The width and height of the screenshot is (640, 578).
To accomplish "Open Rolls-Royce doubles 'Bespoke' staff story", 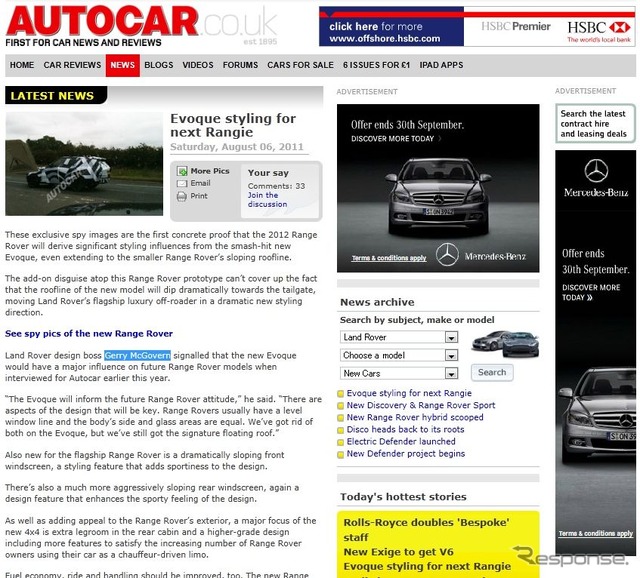I will click(426, 530).
